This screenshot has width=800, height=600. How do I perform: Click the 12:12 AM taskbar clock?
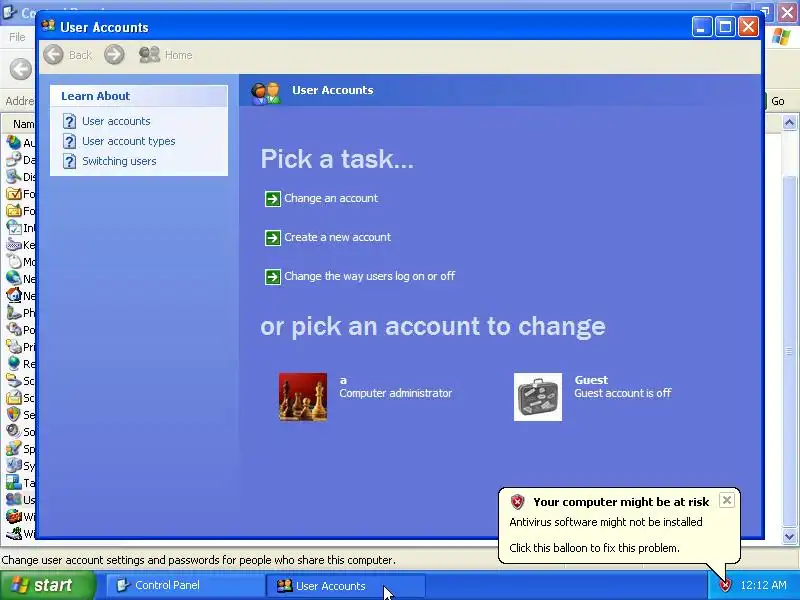[763, 585]
